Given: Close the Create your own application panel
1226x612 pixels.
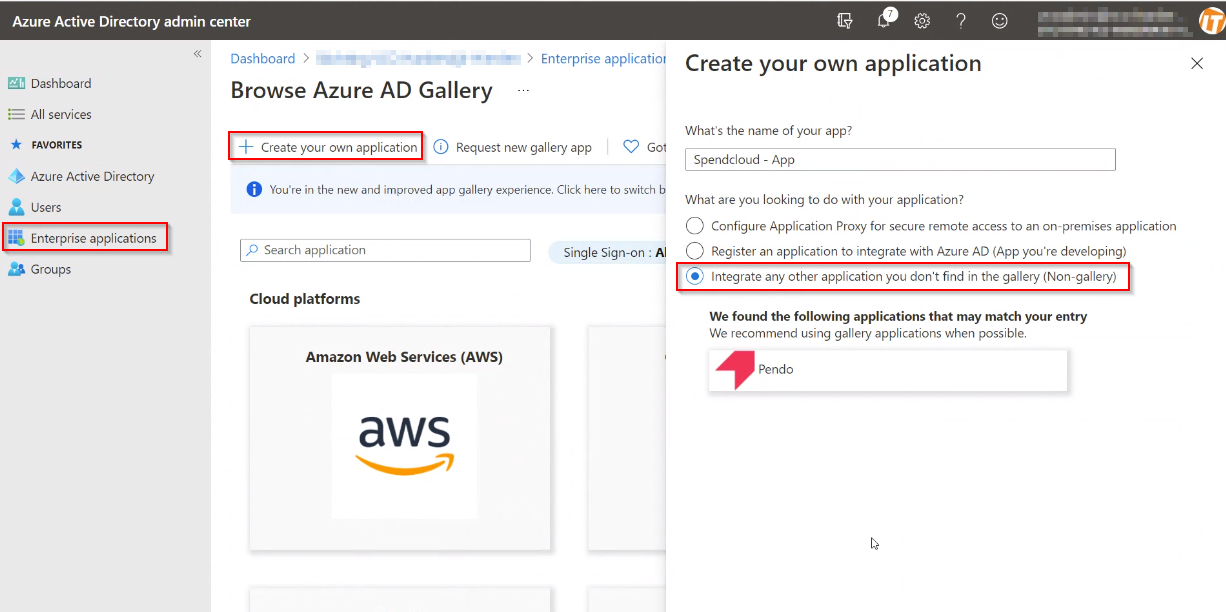Looking at the screenshot, I should tap(1197, 64).
